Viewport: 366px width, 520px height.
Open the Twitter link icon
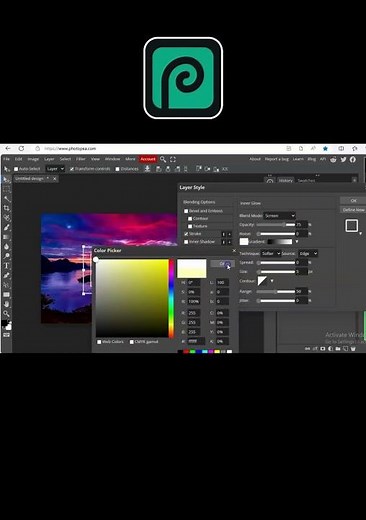(x=343, y=159)
